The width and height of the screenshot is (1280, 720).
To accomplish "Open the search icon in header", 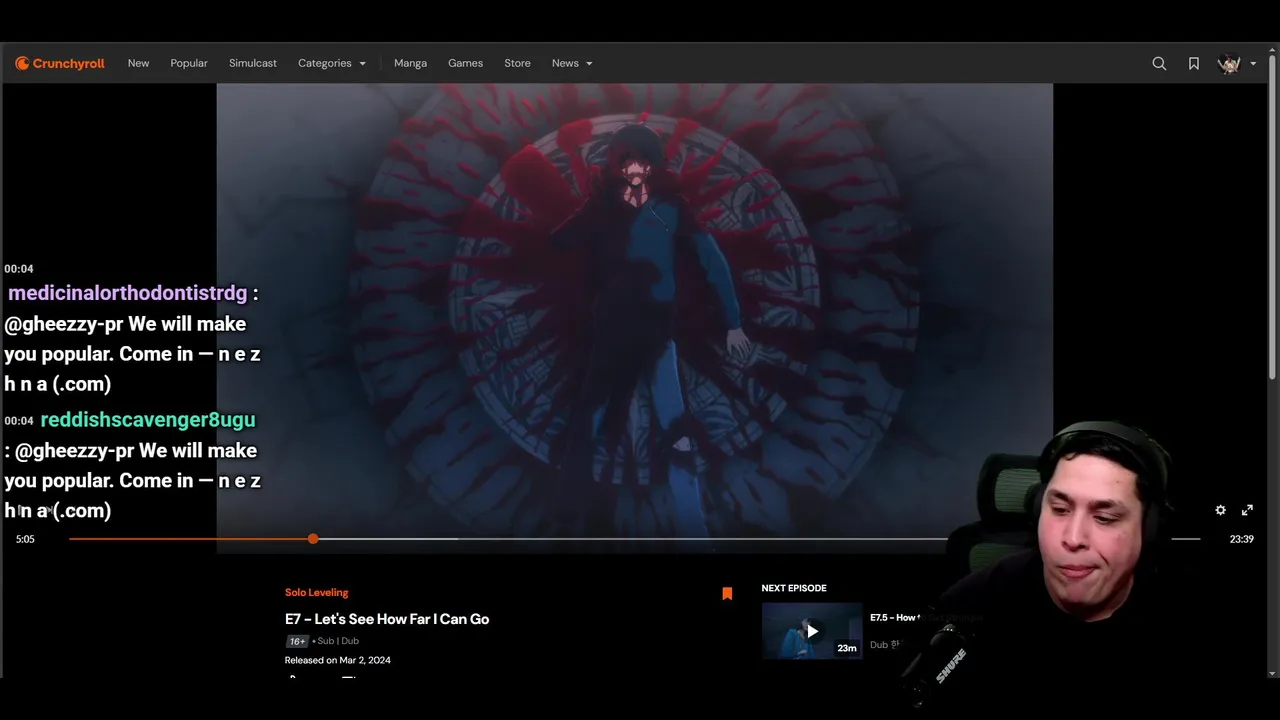I will (x=1159, y=63).
